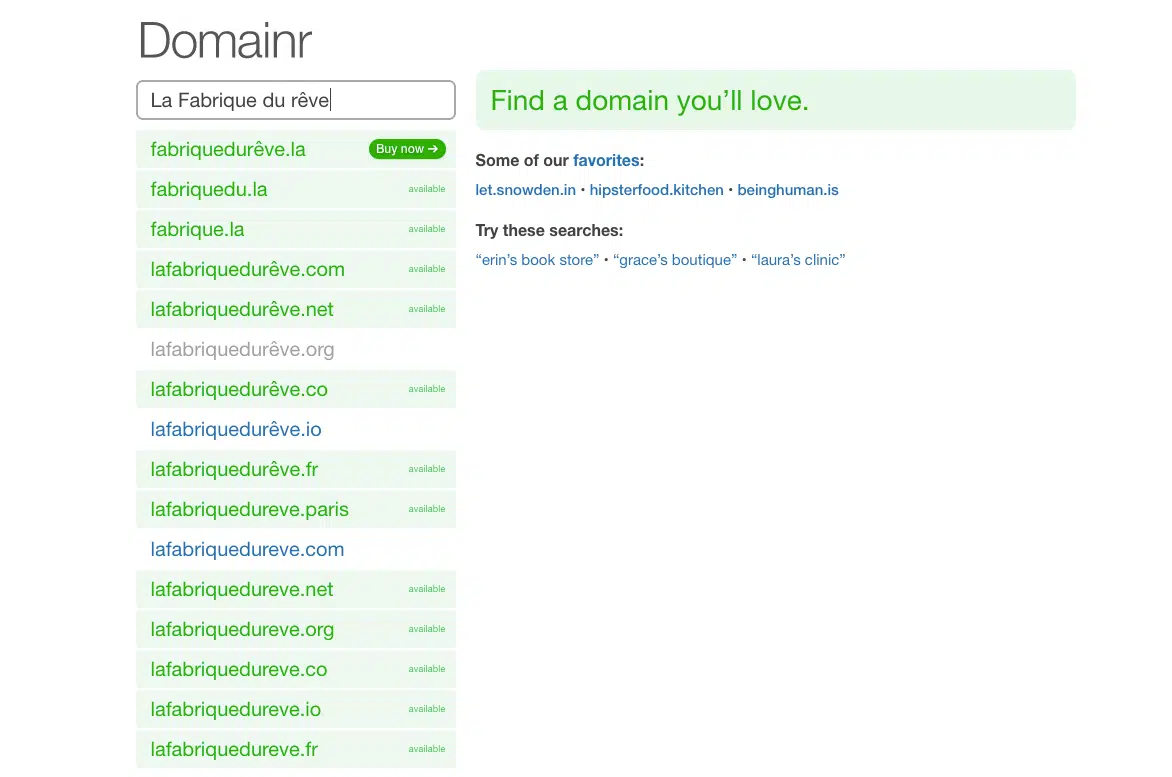Click the beinghuman.is favorite link
Image resolution: width=1172 pixels, height=777 pixels.
[787, 190]
